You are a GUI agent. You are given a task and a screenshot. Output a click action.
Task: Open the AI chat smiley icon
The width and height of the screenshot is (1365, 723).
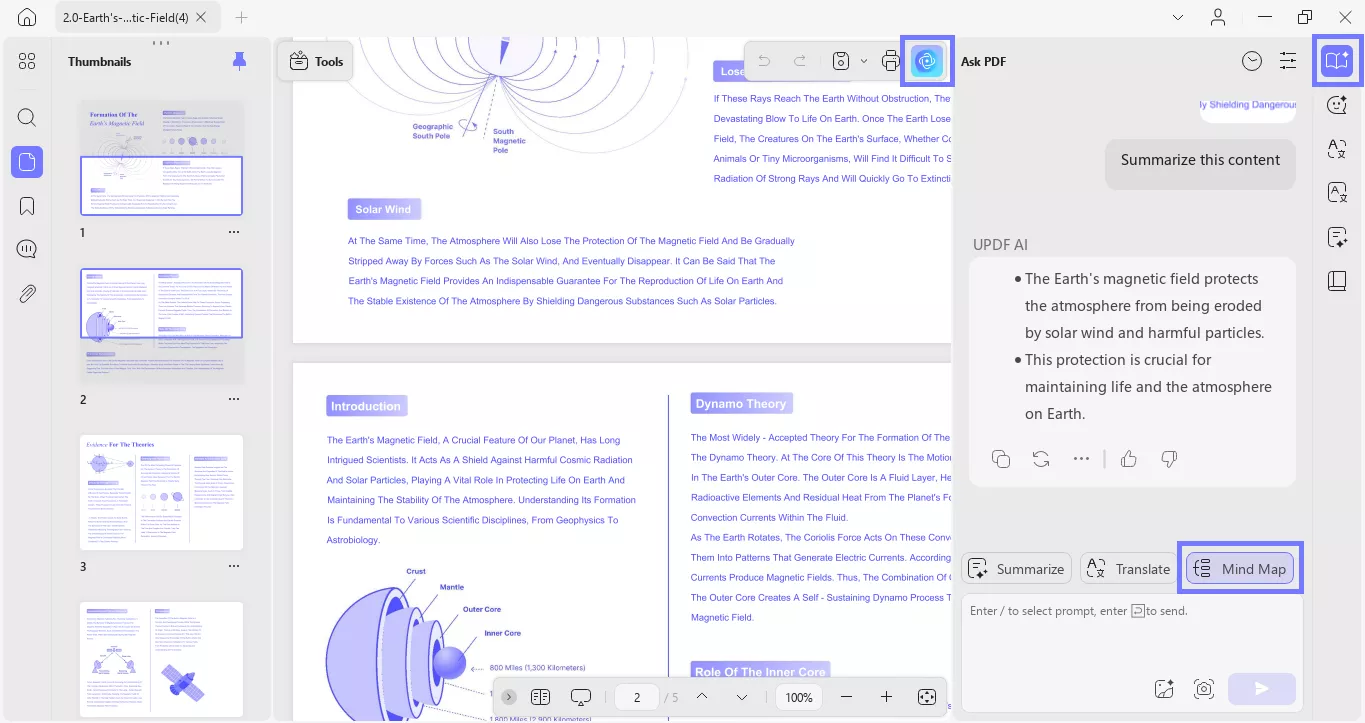pyautogui.click(x=1337, y=104)
